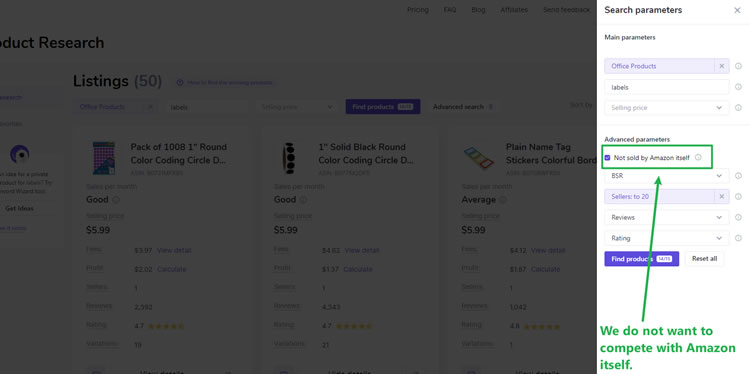Viewport: 750px width, 374px height.
Task: Open the Pricing page
Action: point(418,10)
